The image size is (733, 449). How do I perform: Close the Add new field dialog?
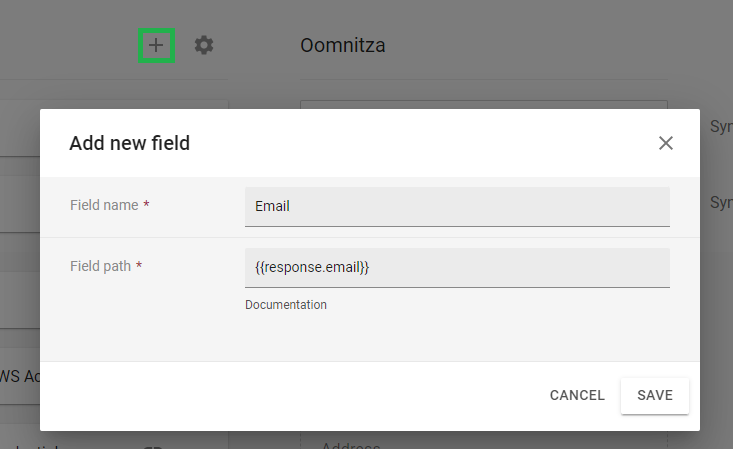(x=666, y=143)
